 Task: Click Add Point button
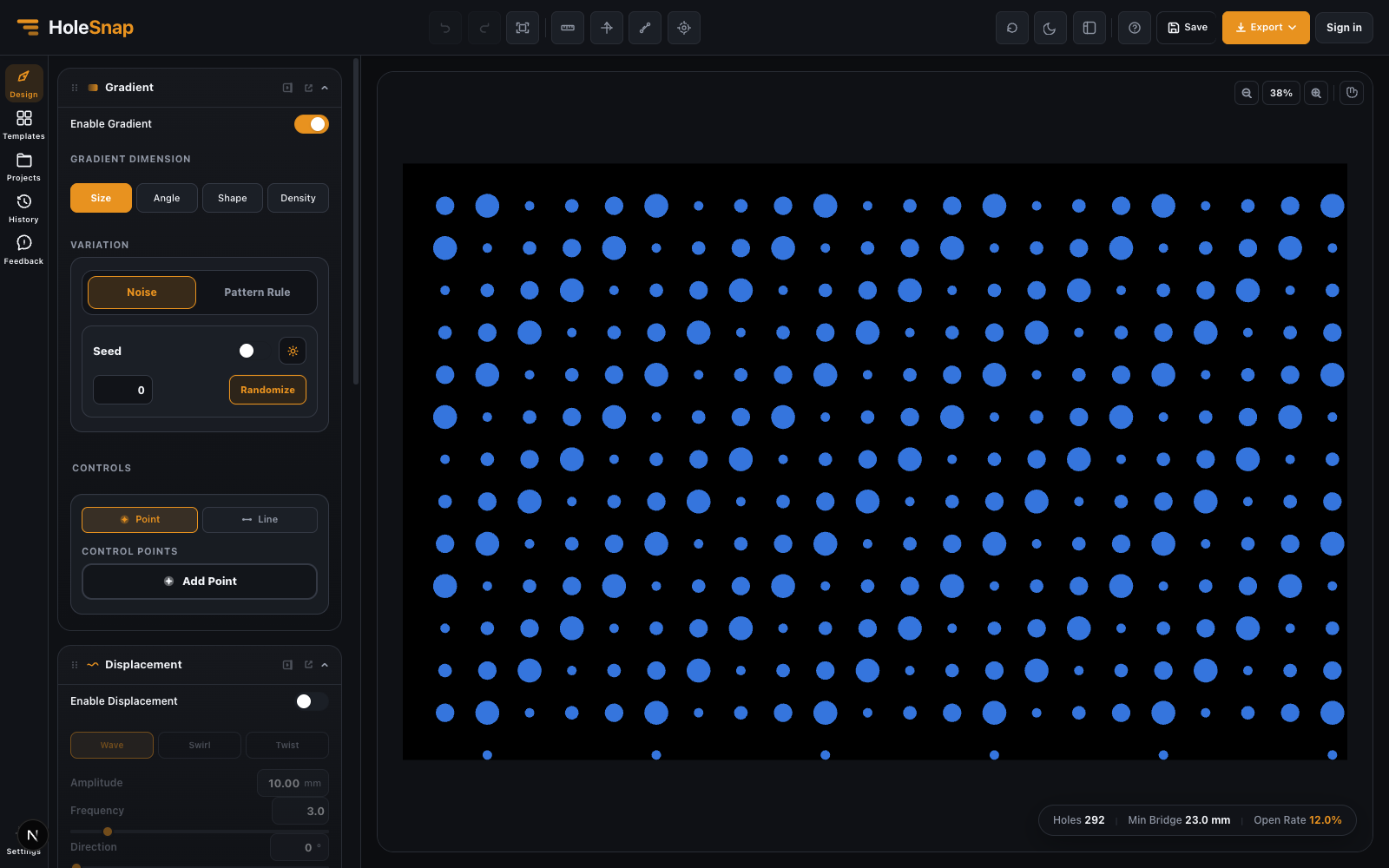[x=200, y=582]
